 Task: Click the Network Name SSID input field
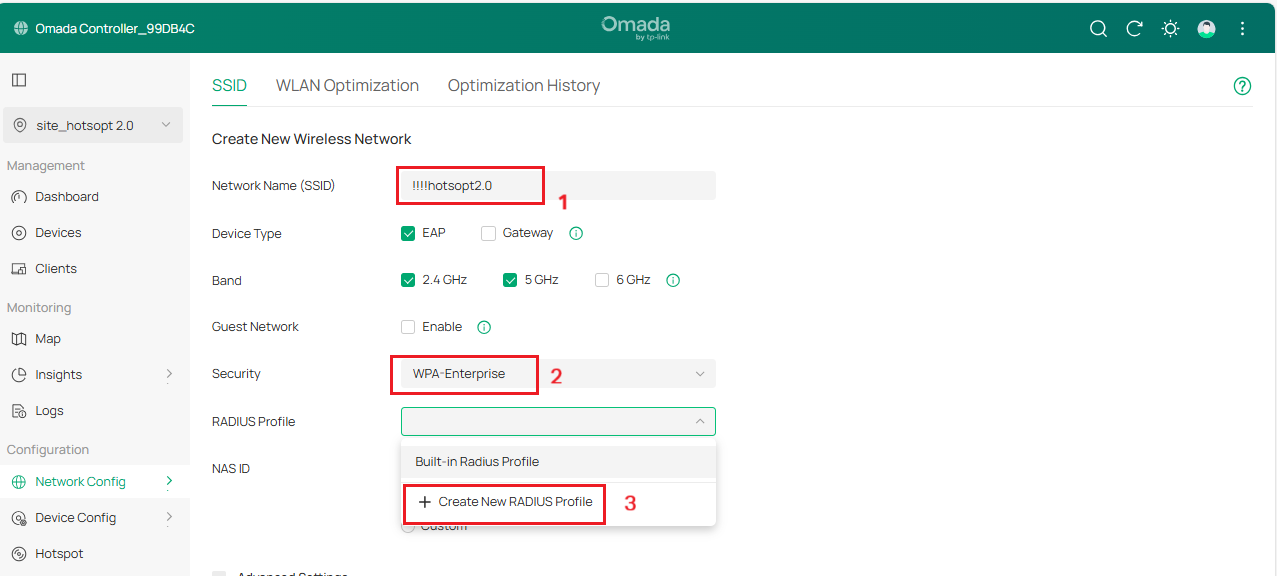[x=469, y=185]
